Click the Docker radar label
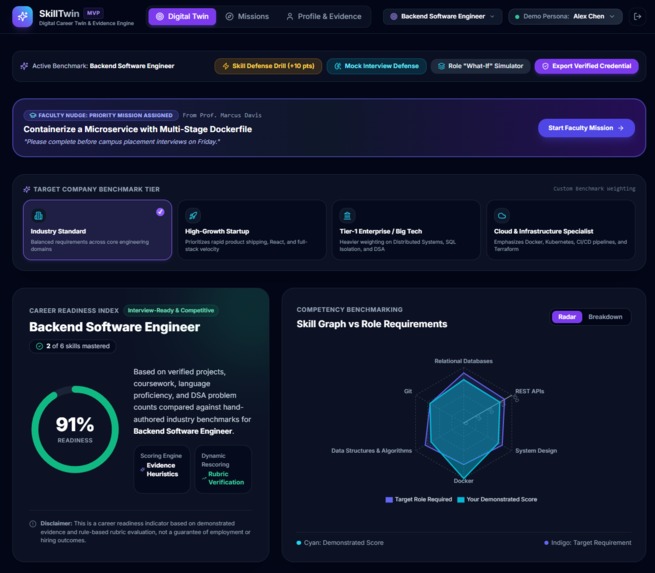Screen dimensions: 655x573 tap(463, 481)
